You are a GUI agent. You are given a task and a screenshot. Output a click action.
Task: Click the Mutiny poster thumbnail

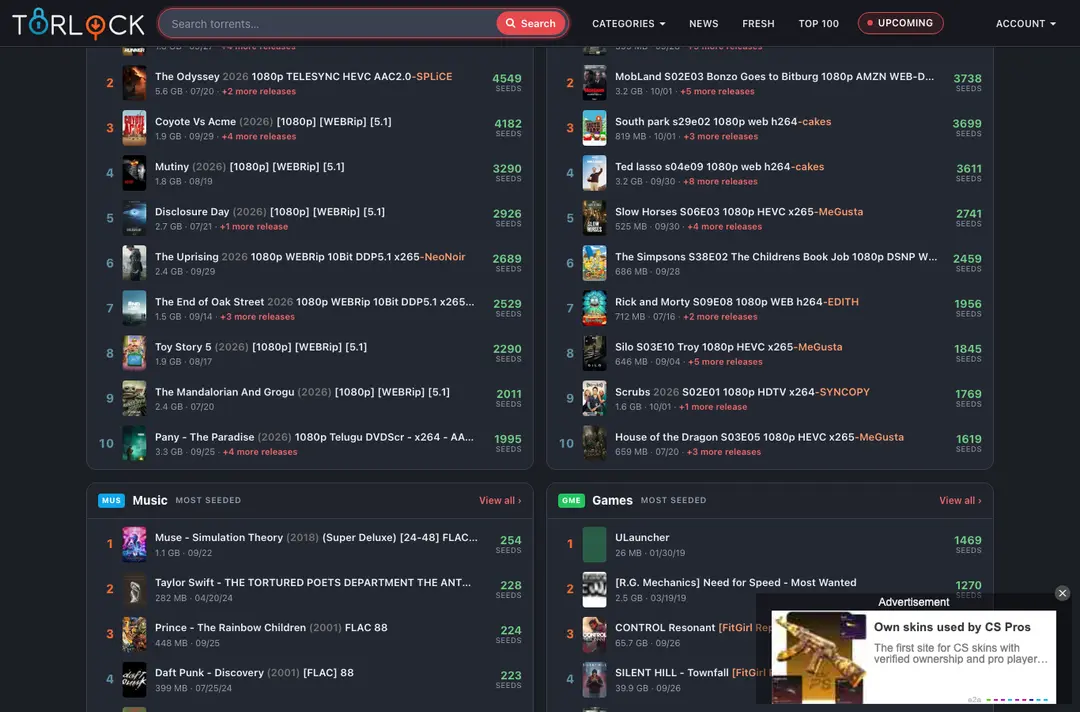[x=134, y=173]
